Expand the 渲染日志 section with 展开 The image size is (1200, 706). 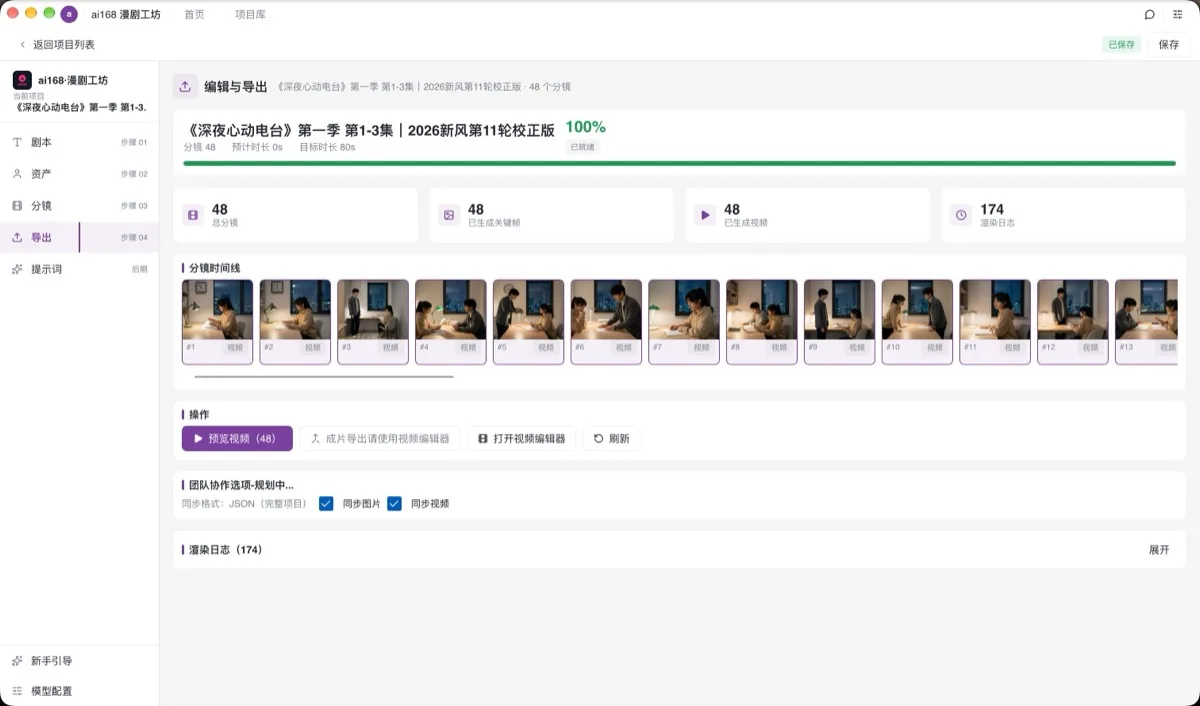1159,550
